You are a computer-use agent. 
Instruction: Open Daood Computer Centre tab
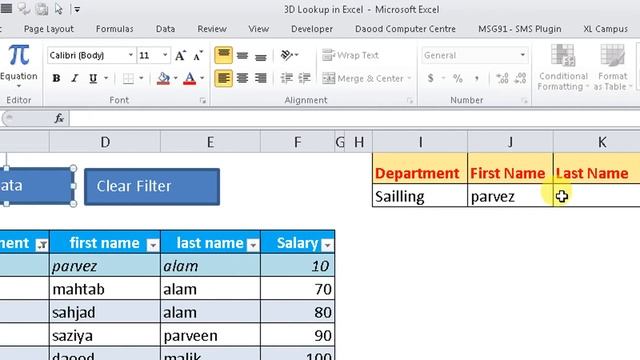coord(405,29)
